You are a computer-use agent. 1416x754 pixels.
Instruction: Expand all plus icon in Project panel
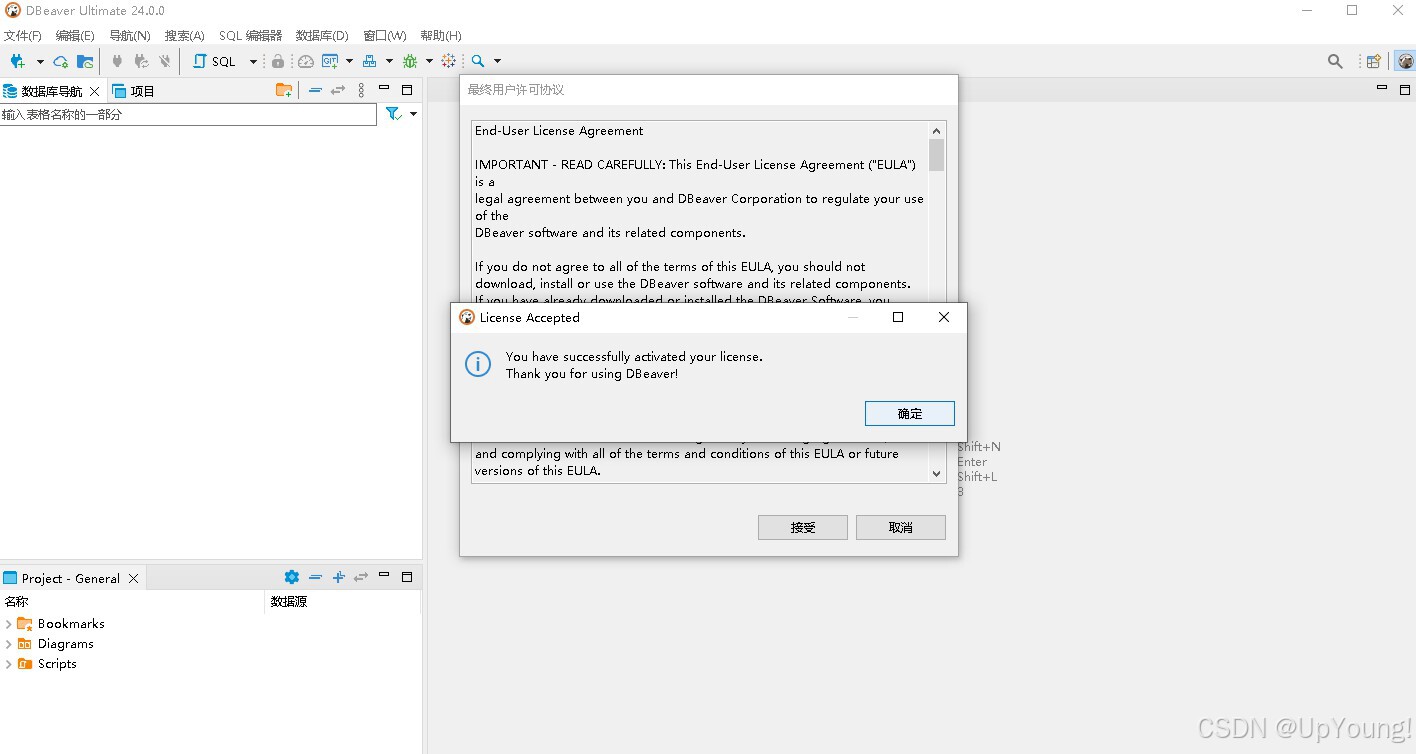tap(338, 577)
